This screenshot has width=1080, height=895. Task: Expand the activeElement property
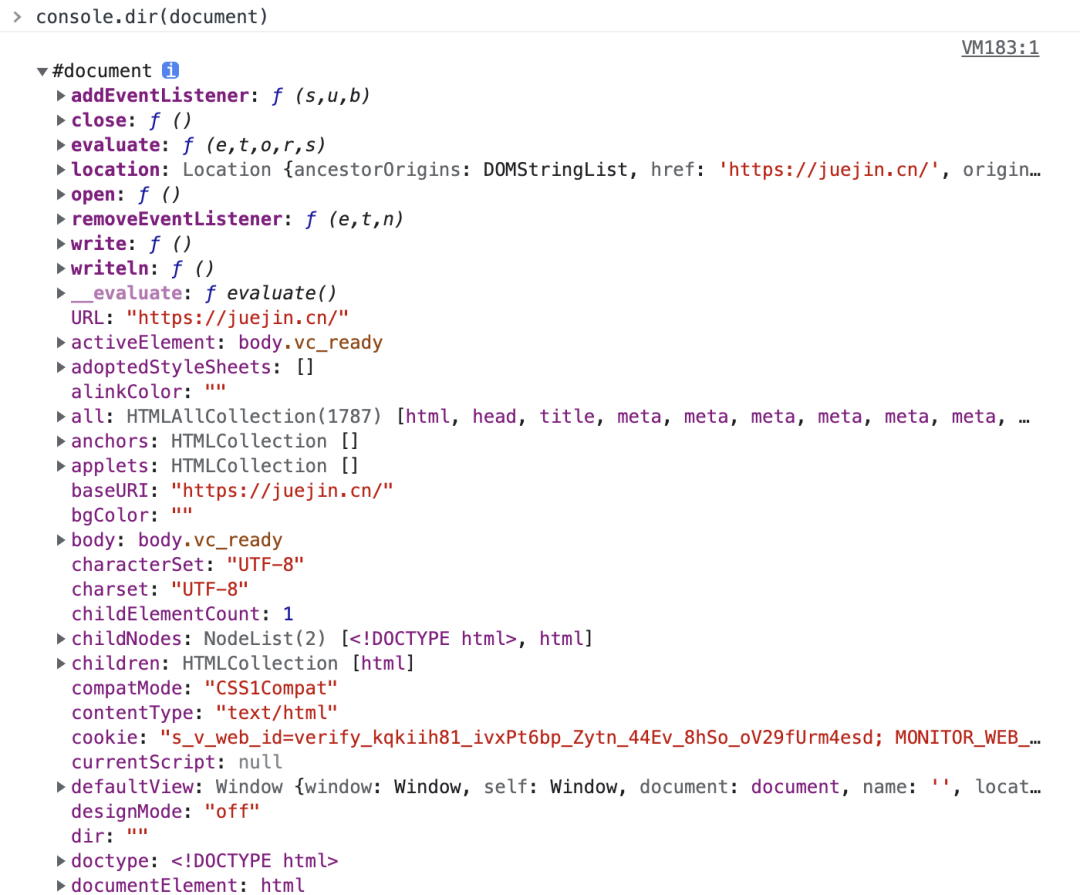[61, 342]
